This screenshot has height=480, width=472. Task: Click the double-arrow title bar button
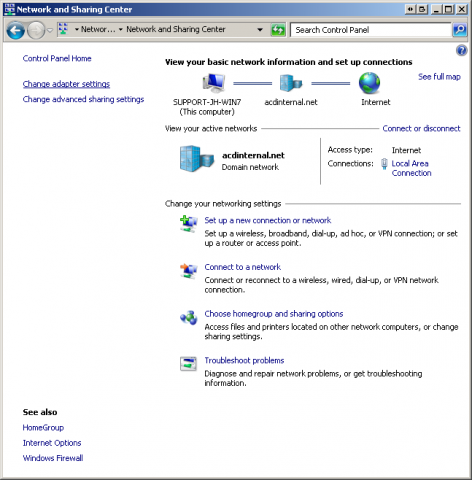410,9
